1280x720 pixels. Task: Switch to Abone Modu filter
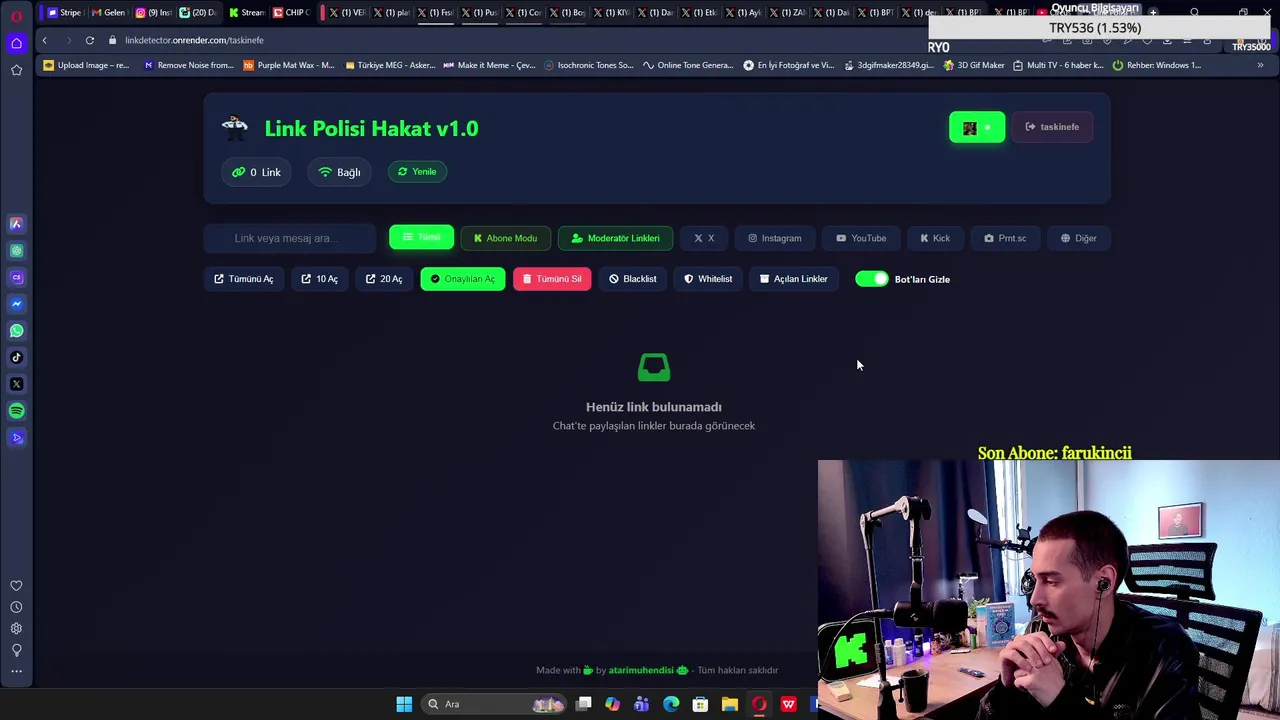(x=505, y=238)
